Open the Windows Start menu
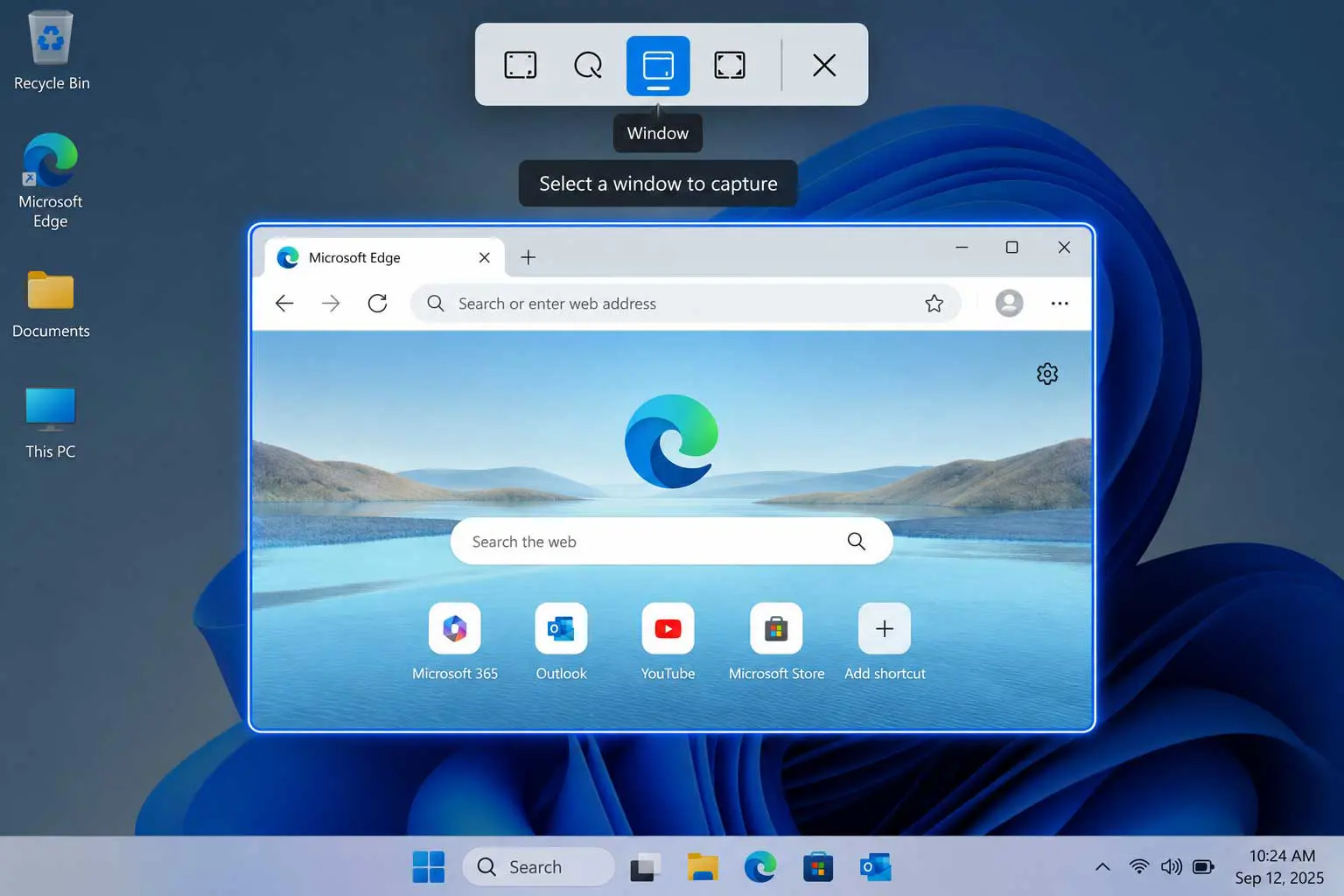Image resolution: width=1344 pixels, height=896 pixels. click(x=429, y=867)
